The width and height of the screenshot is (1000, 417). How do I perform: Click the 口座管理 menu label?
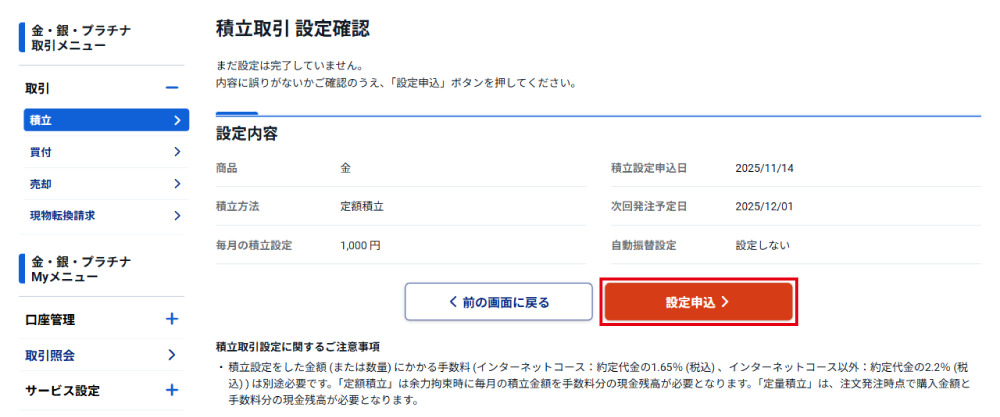point(50,320)
